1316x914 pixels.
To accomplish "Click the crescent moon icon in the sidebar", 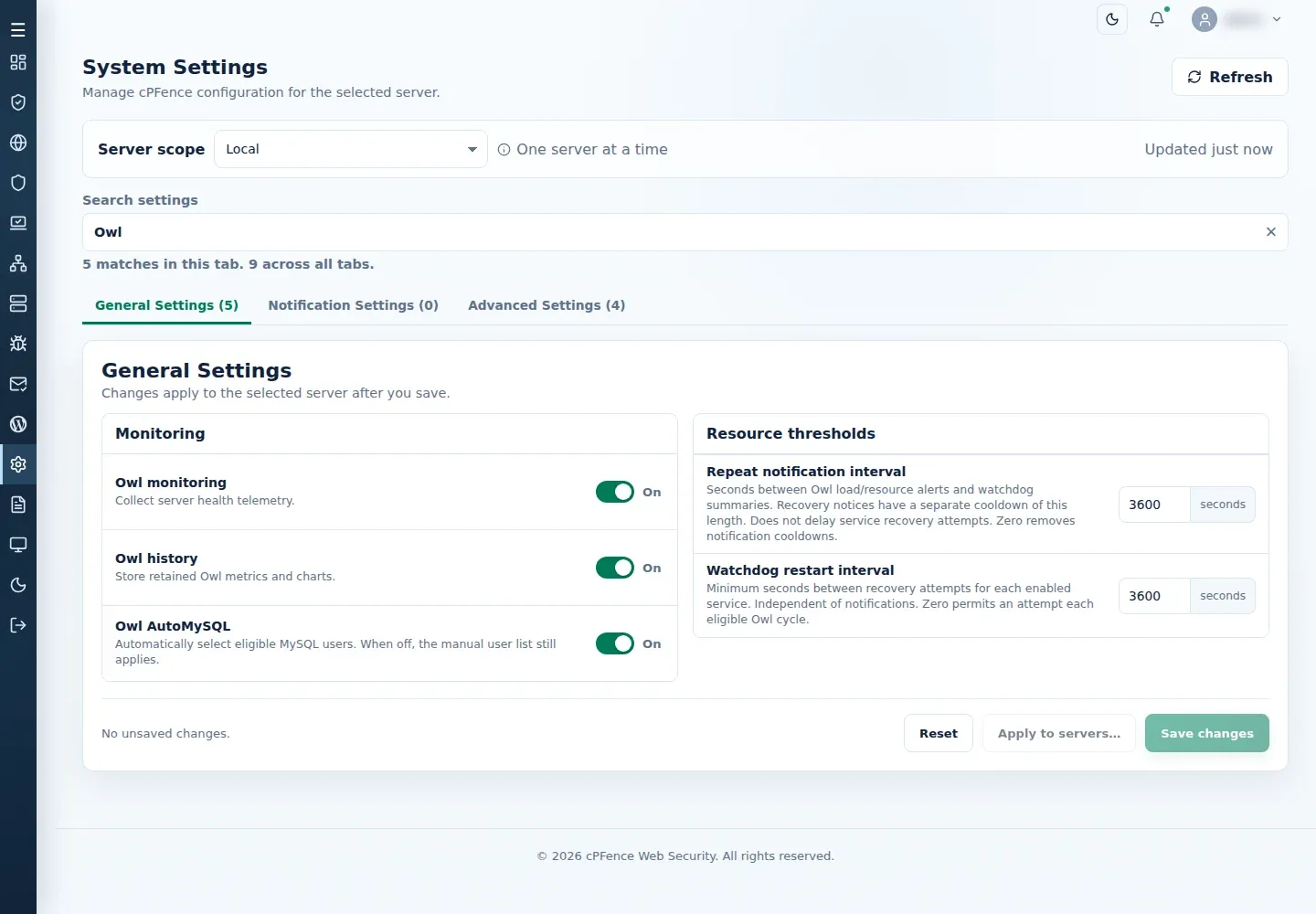I will pyautogui.click(x=18, y=585).
